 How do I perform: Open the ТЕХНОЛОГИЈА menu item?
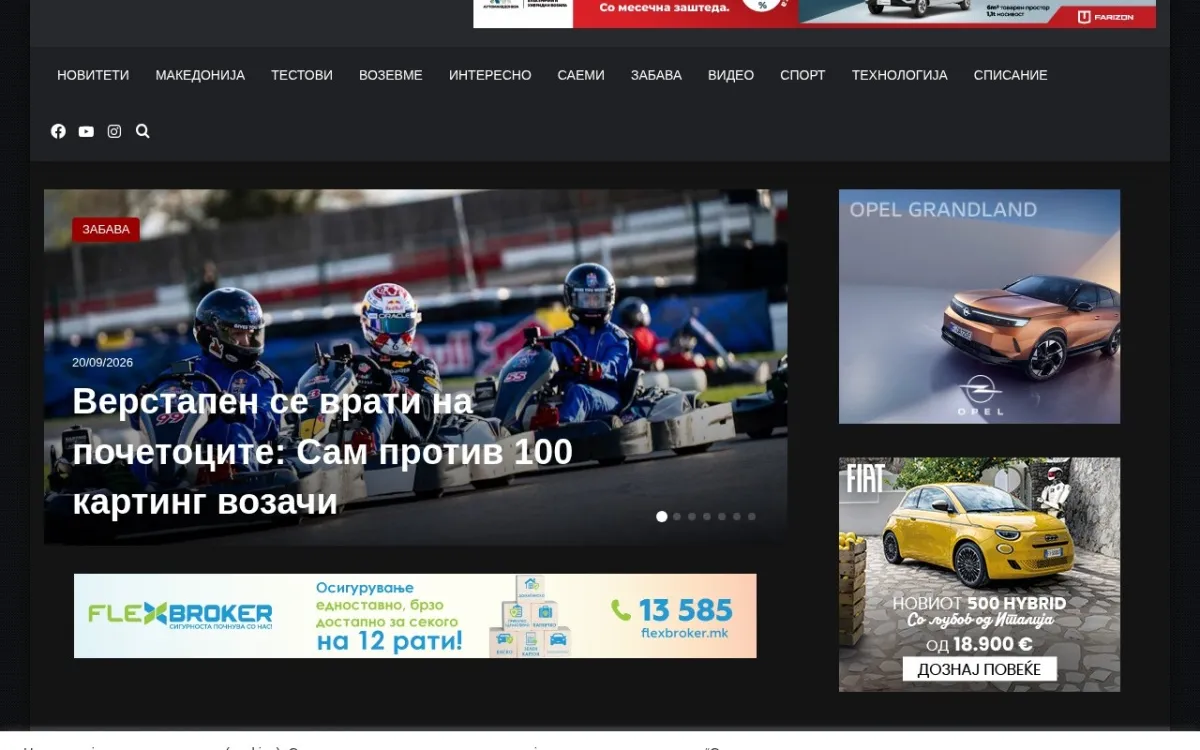click(x=899, y=75)
